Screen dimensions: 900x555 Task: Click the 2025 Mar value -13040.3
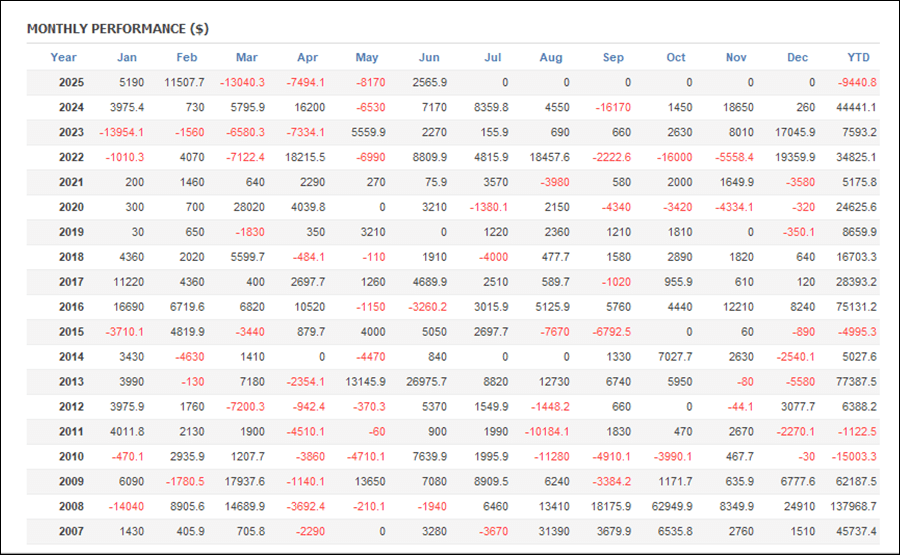point(242,83)
